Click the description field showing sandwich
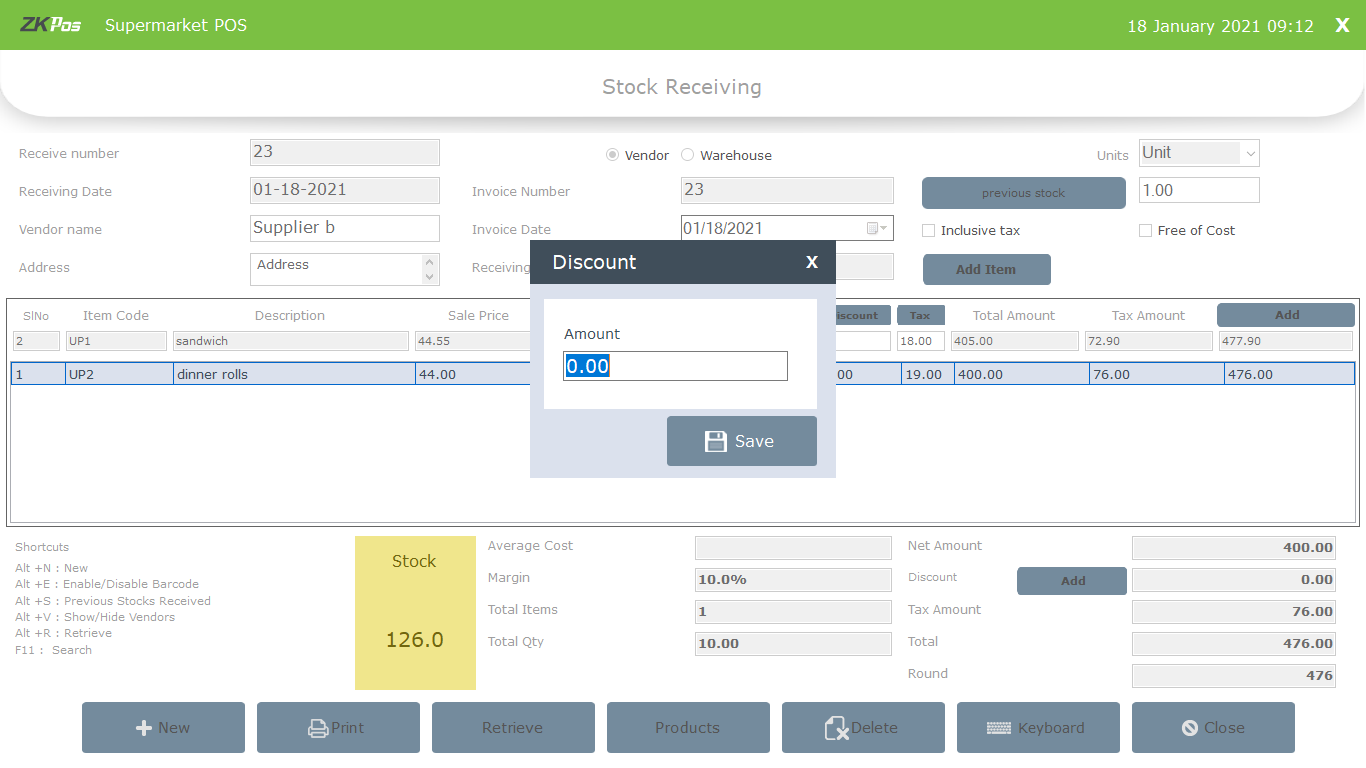 click(291, 341)
